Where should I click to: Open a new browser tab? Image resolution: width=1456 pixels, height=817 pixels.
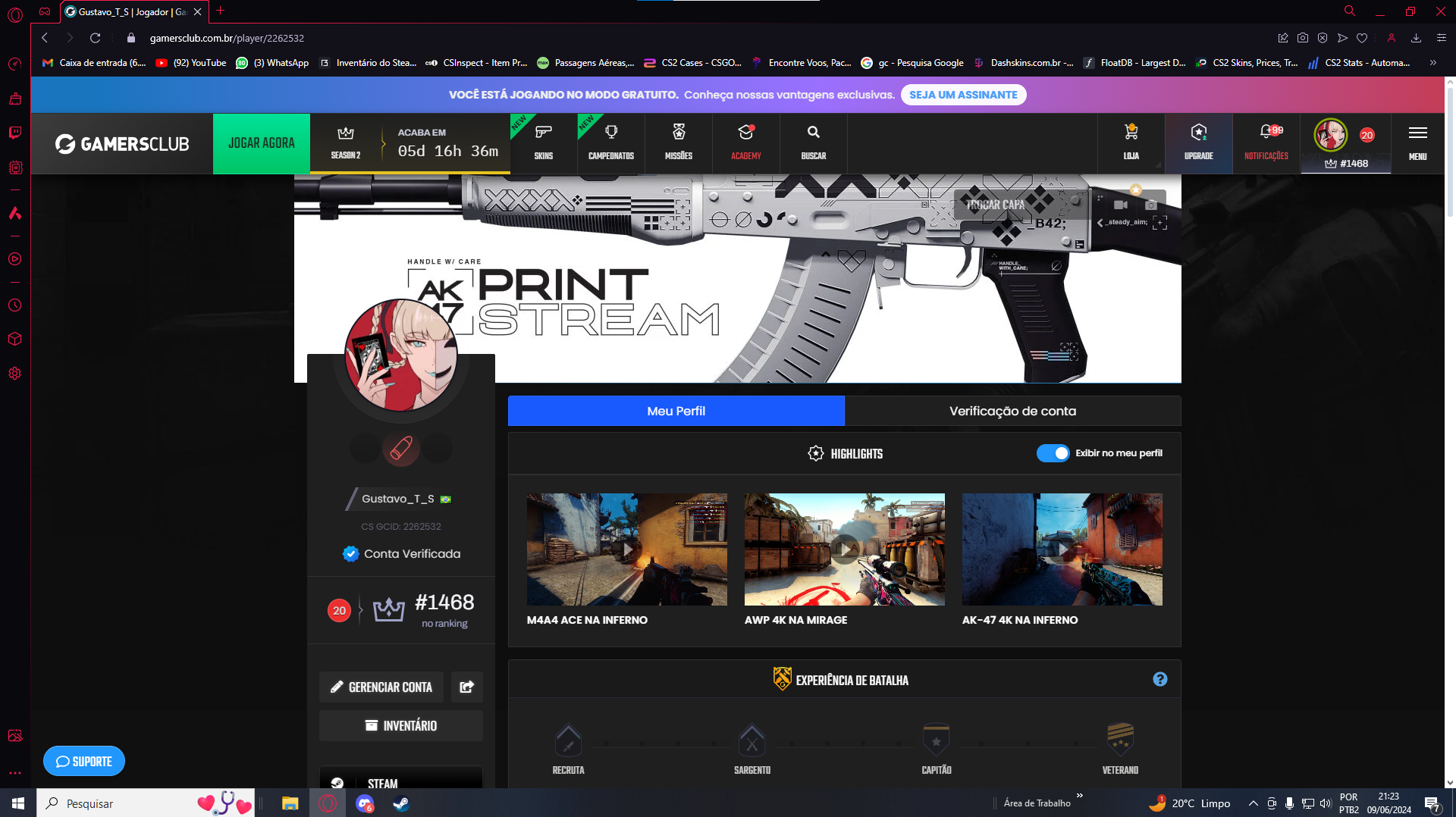(x=220, y=11)
